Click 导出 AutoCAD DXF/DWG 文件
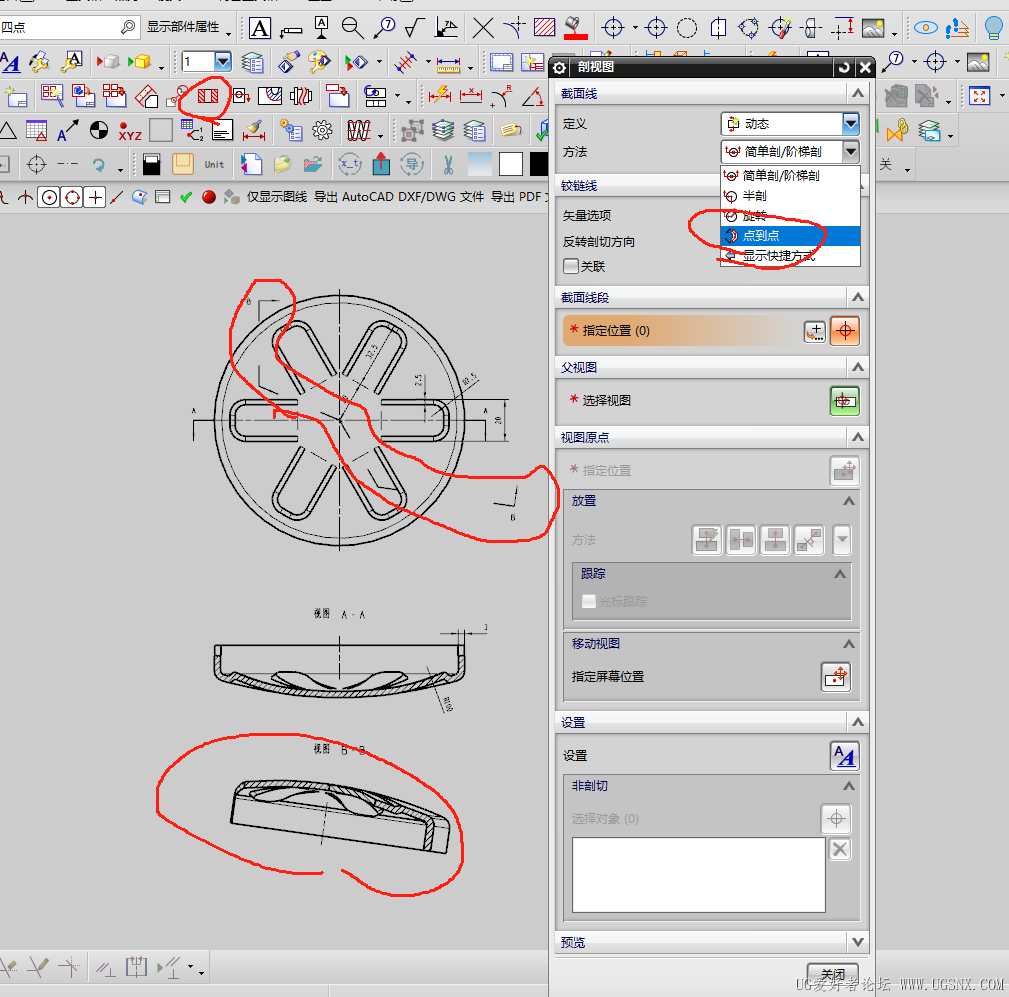The height and width of the screenshot is (997, 1009). tap(399, 197)
